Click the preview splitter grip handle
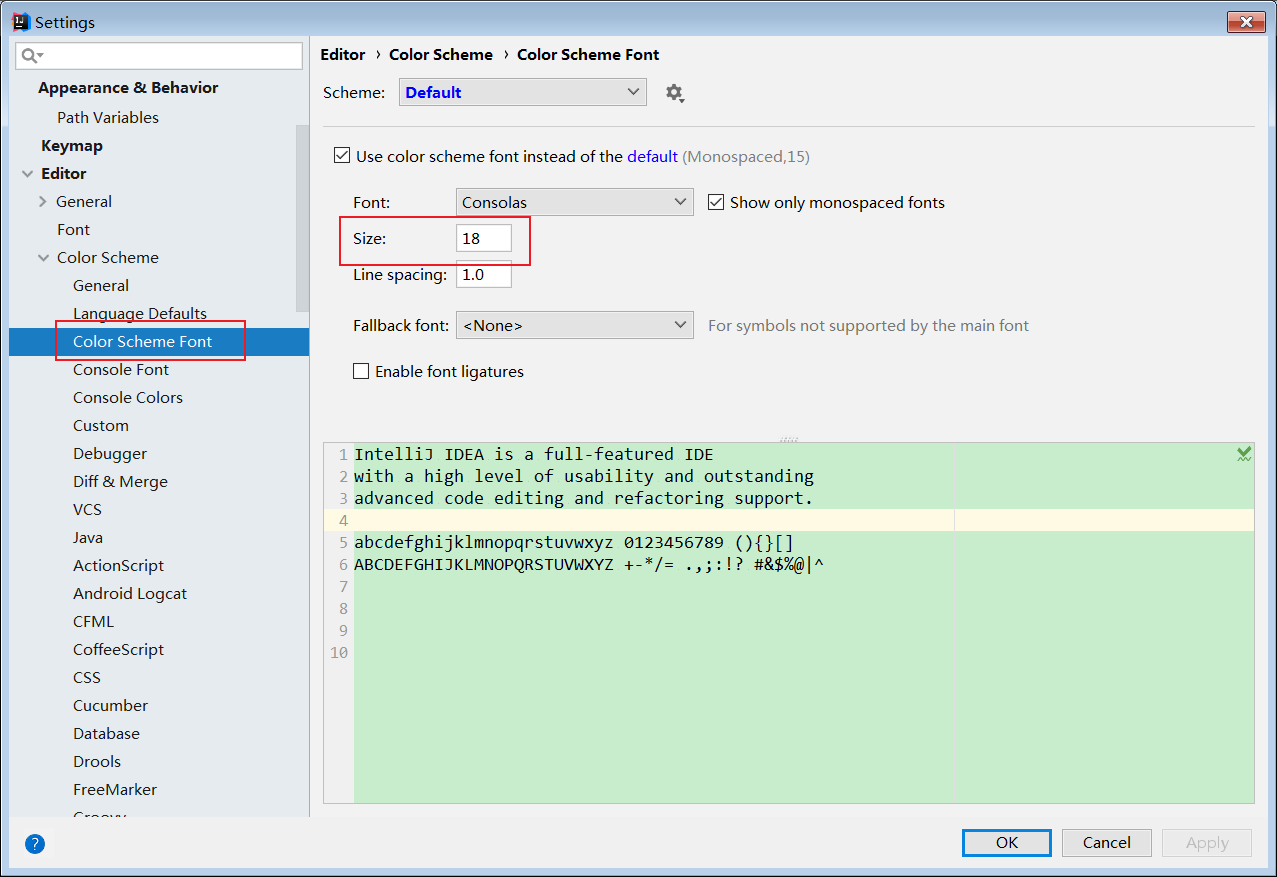1277x877 pixels. pos(789,439)
